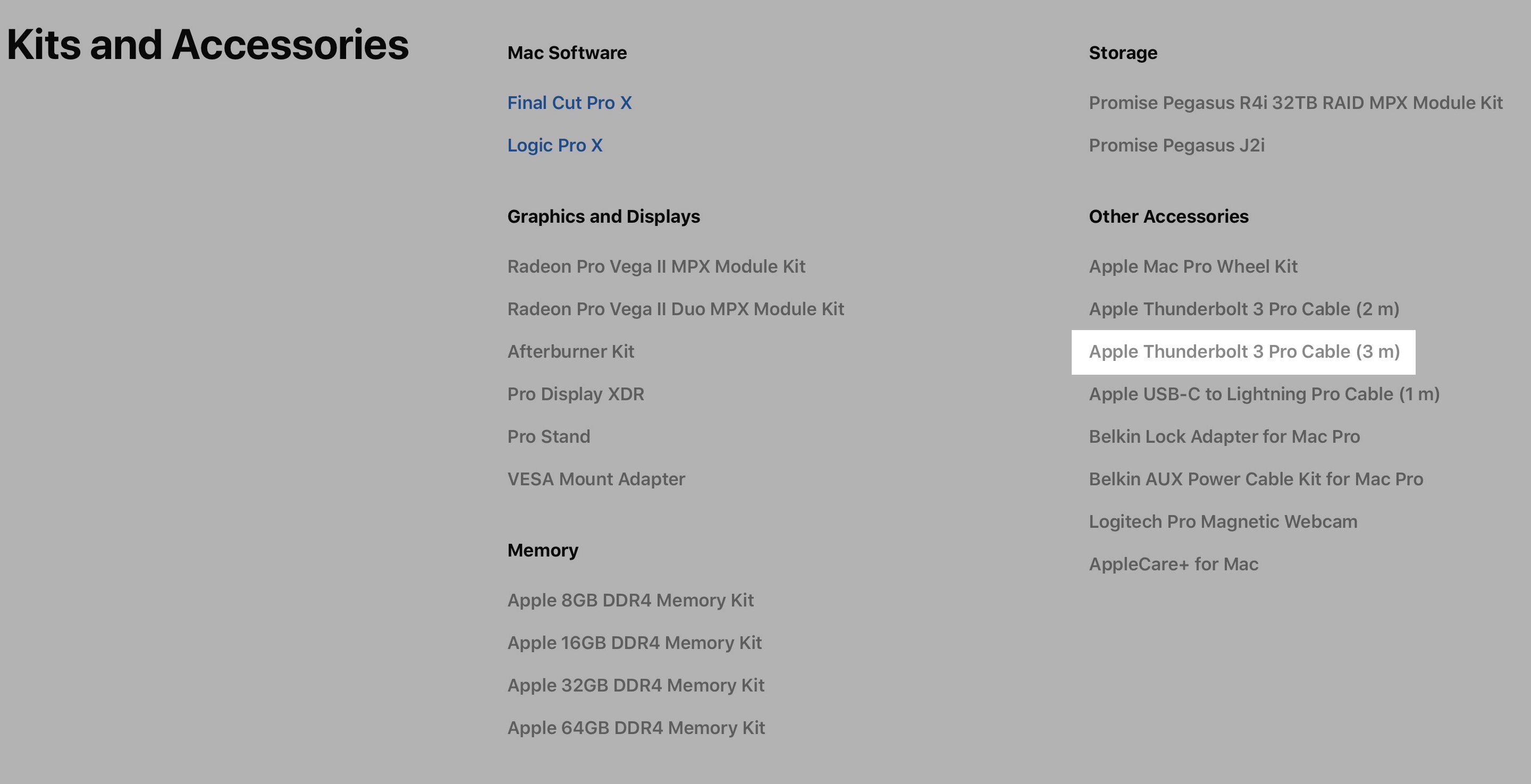Select Radeon Pro Vega II MPX Module Kit
This screenshot has width=1531, height=784.
pos(656,266)
